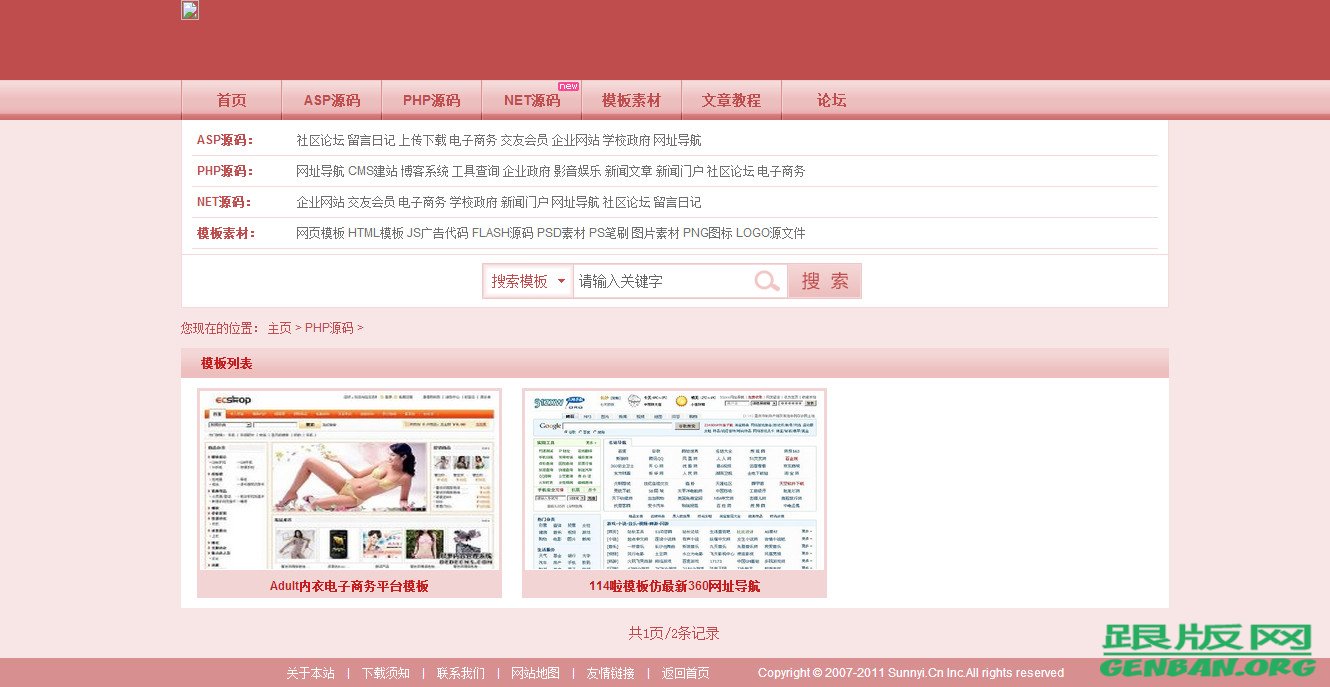Open the ASP源码 menu item
The image size is (1330, 687).
pyautogui.click(x=331, y=99)
